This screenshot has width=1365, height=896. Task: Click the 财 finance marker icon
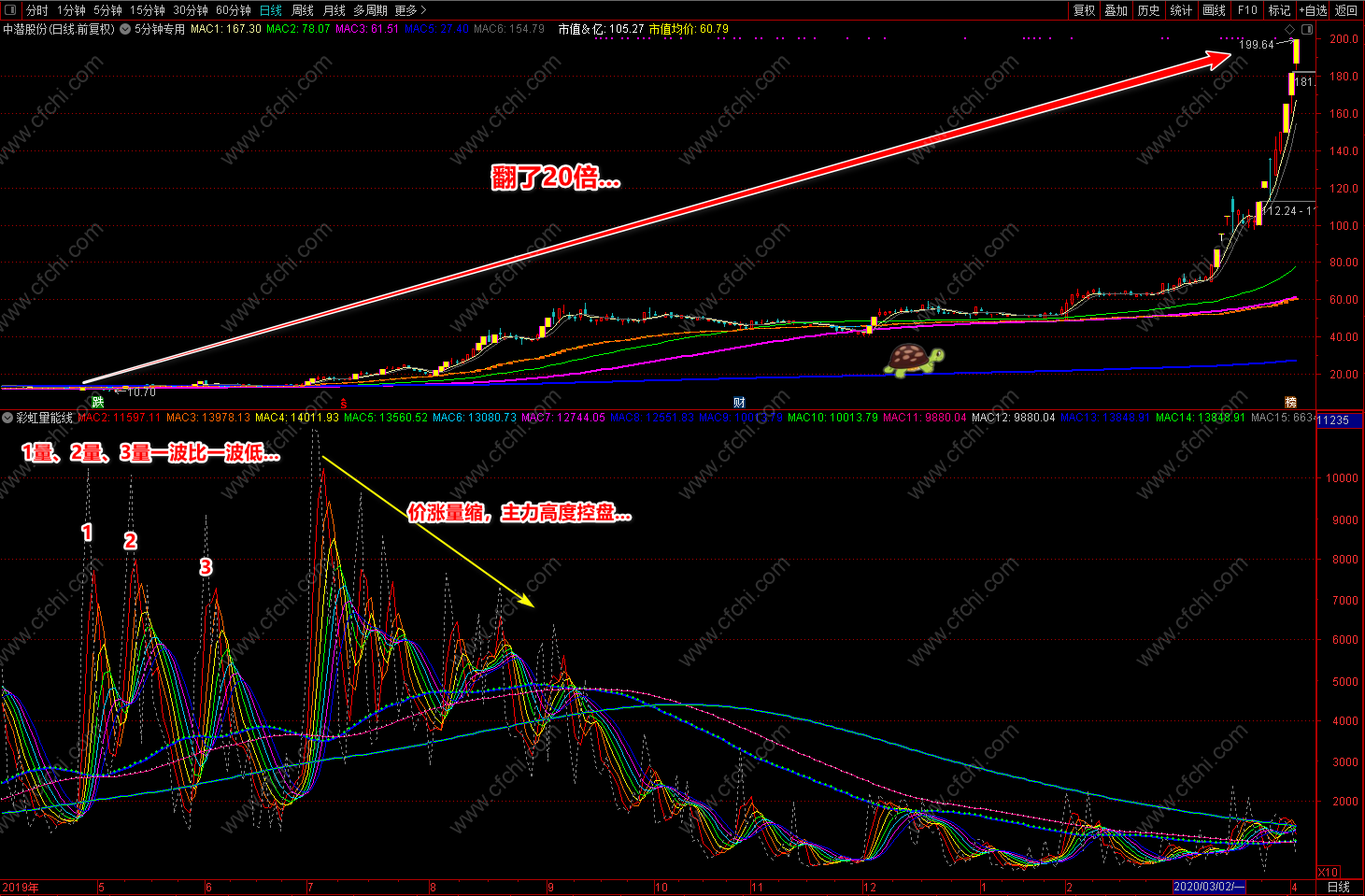[x=739, y=403]
